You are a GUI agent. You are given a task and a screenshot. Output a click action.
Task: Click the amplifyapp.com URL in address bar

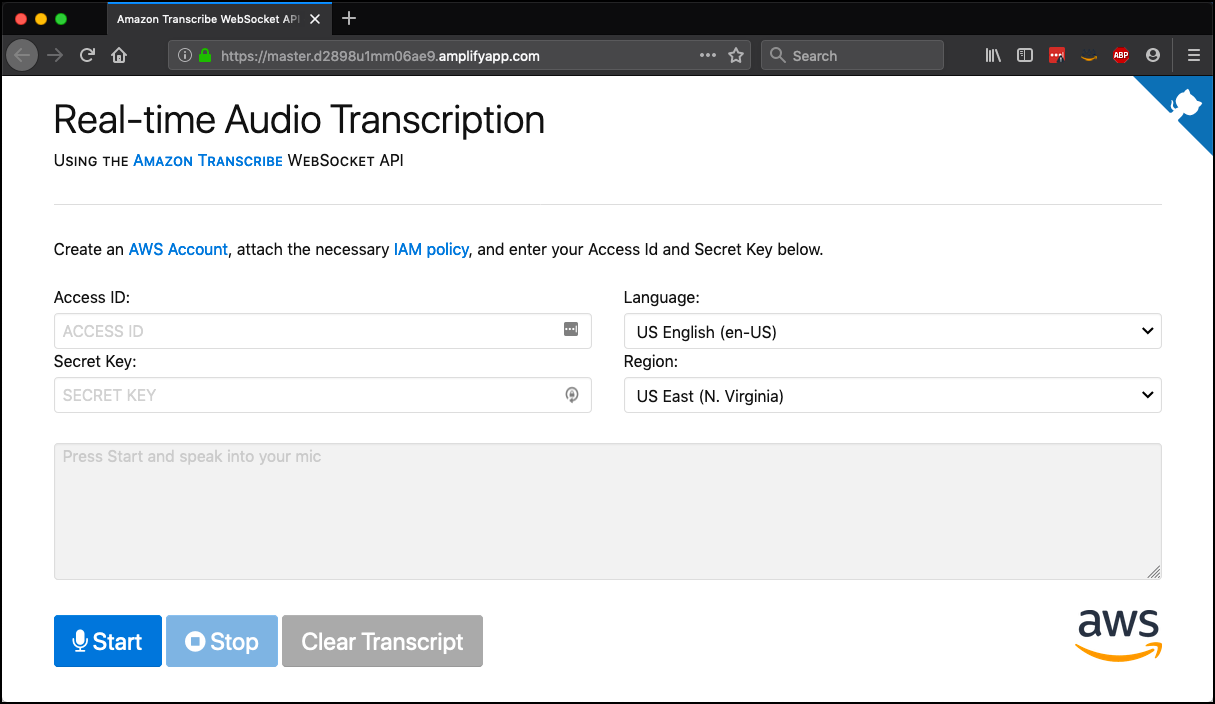[x=380, y=56]
